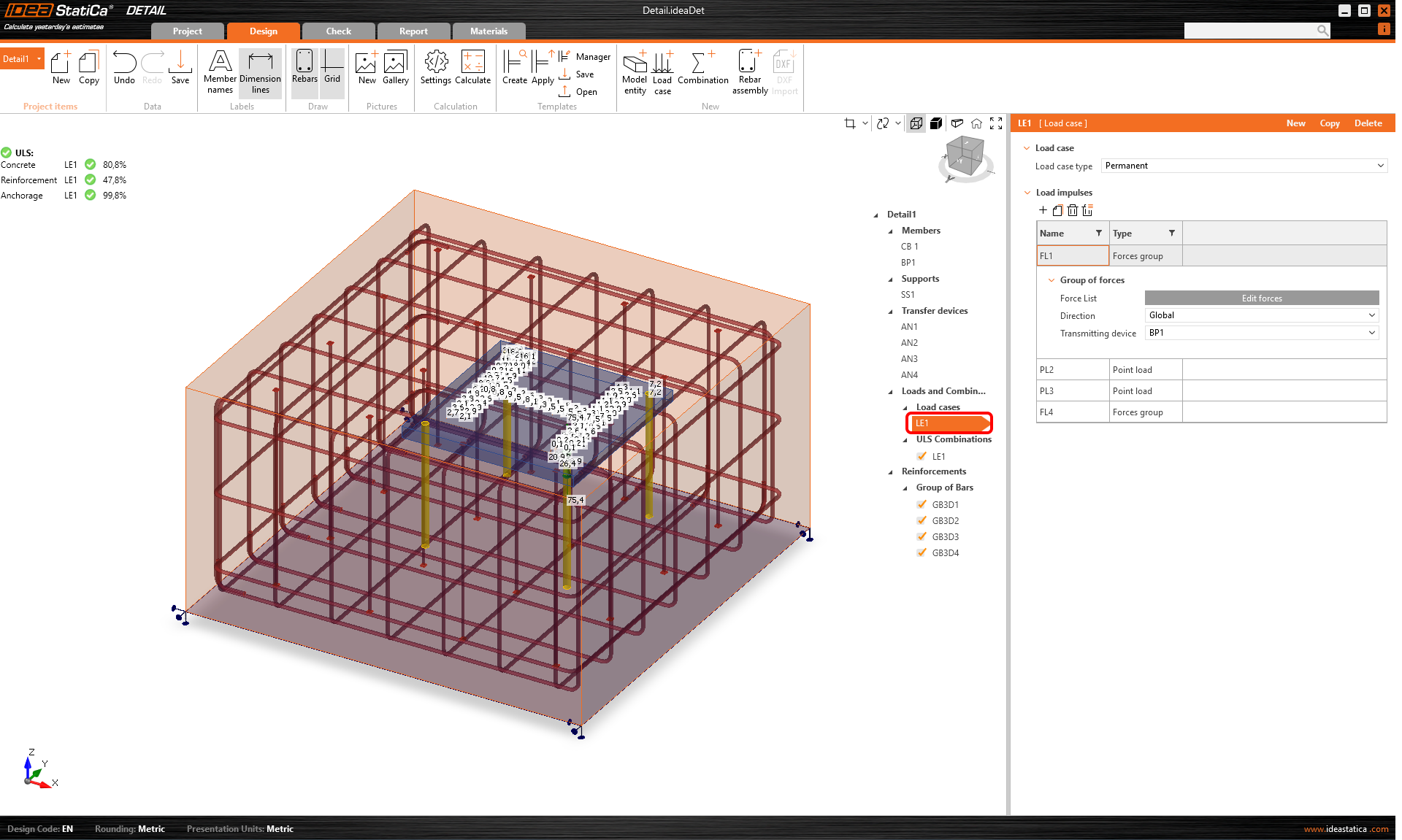Open the Materials tab

(x=489, y=31)
